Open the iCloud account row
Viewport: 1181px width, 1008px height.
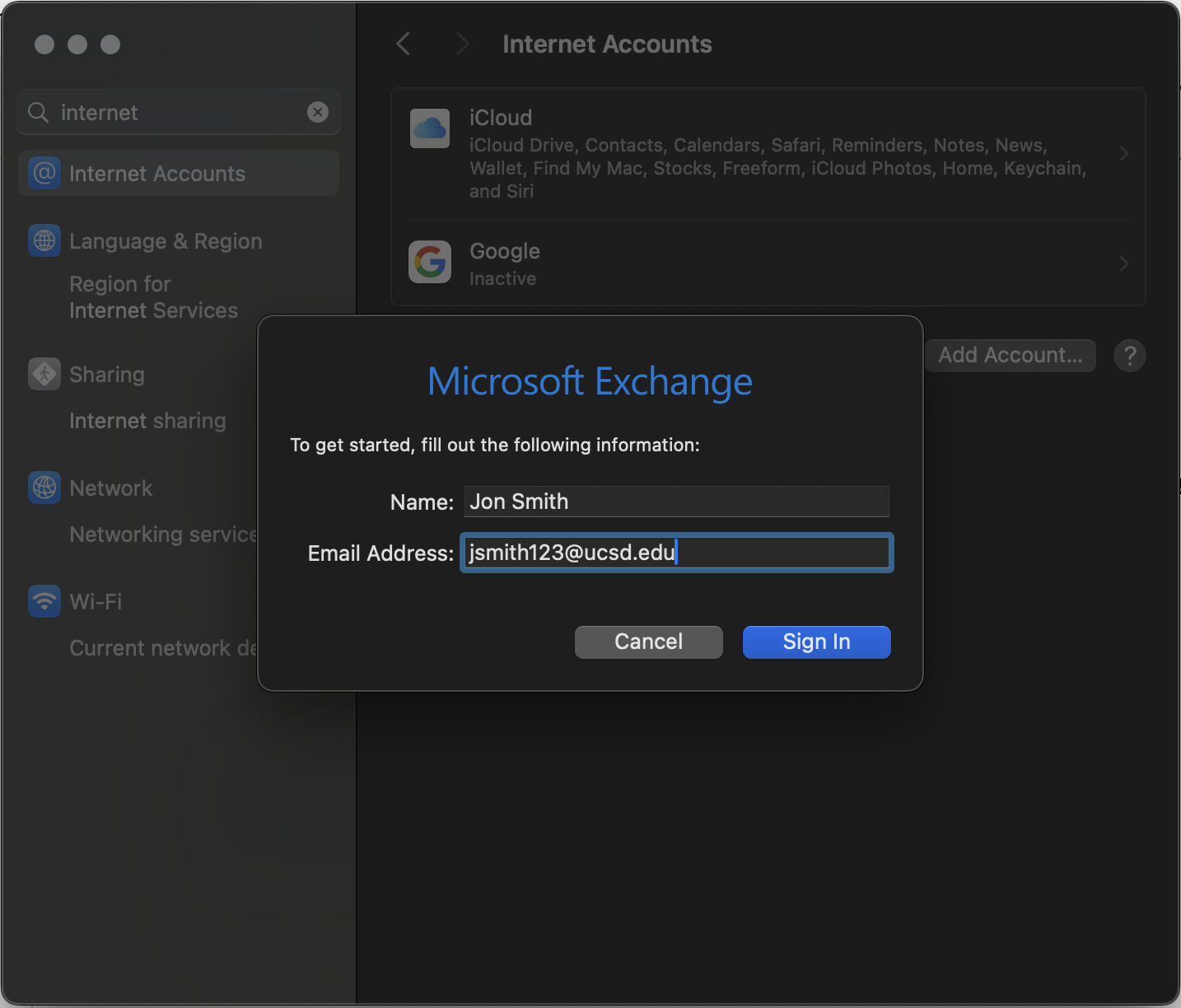[x=768, y=154]
